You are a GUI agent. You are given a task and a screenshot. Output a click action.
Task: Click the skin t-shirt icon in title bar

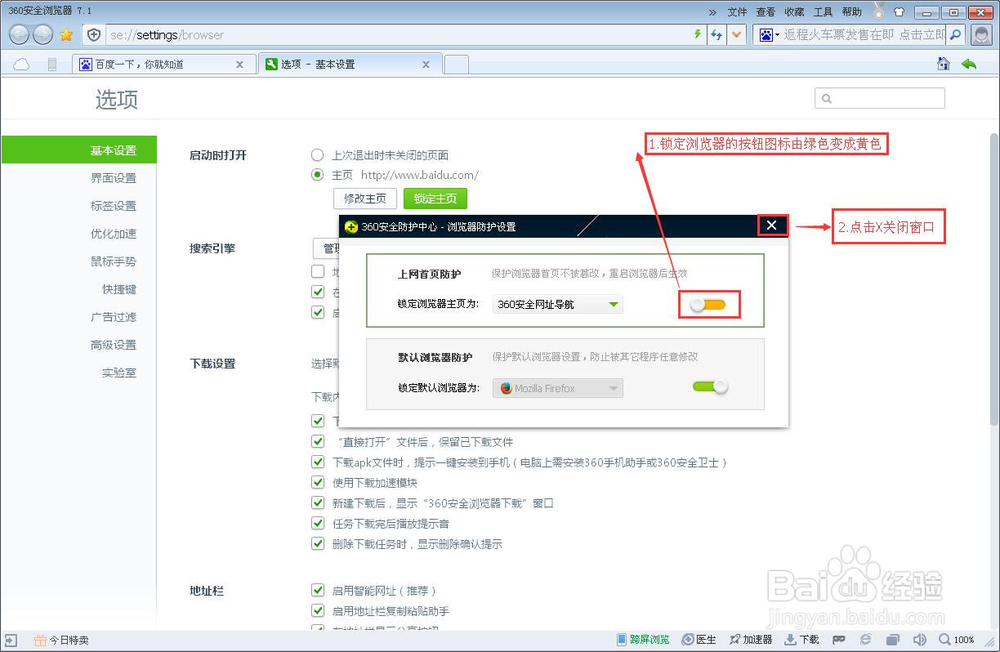[x=899, y=11]
